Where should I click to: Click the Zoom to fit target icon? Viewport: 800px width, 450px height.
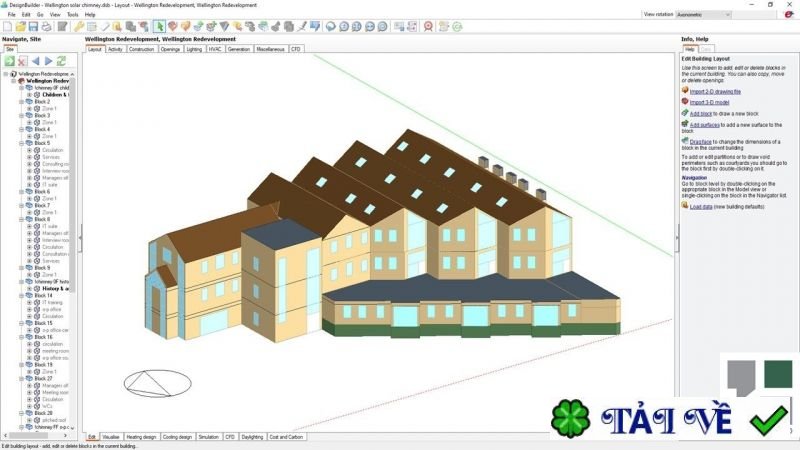[428, 26]
